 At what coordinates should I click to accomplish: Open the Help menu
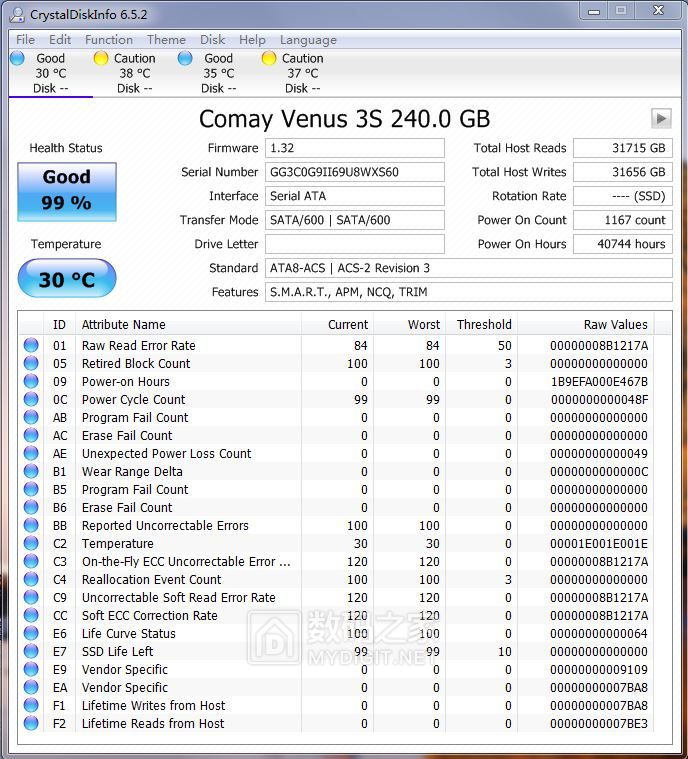pyautogui.click(x=252, y=40)
